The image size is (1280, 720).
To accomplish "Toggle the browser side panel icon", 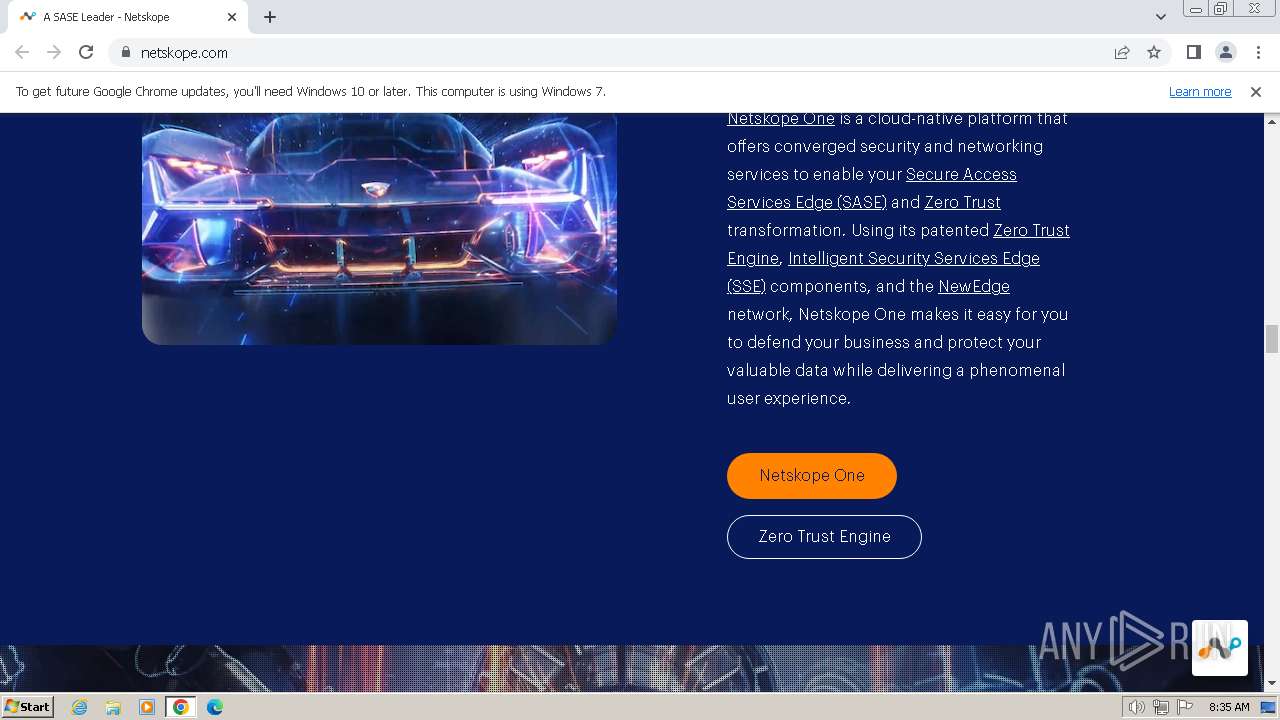I will pyautogui.click(x=1193, y=52).
